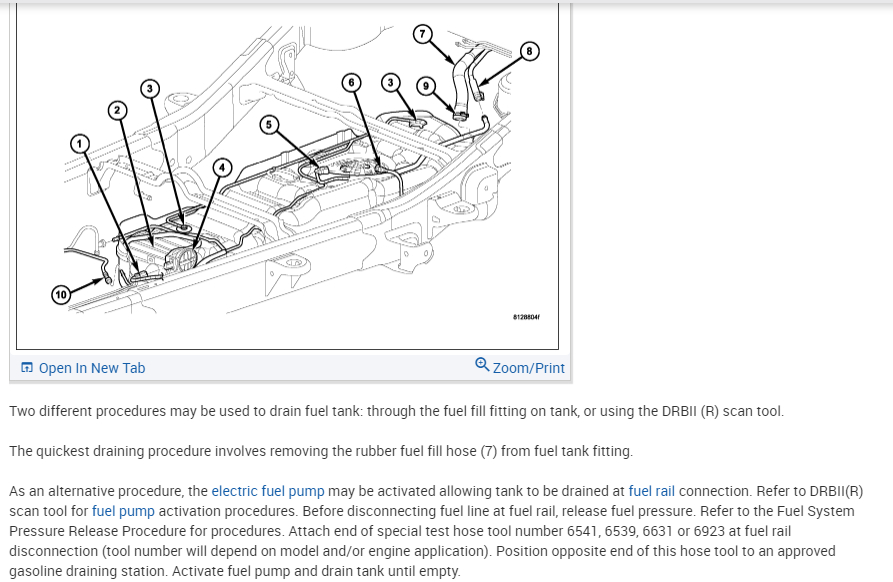The image size is (893, 582).
Task: Click the magnifier zoom icon
Action: coord(482,364)
